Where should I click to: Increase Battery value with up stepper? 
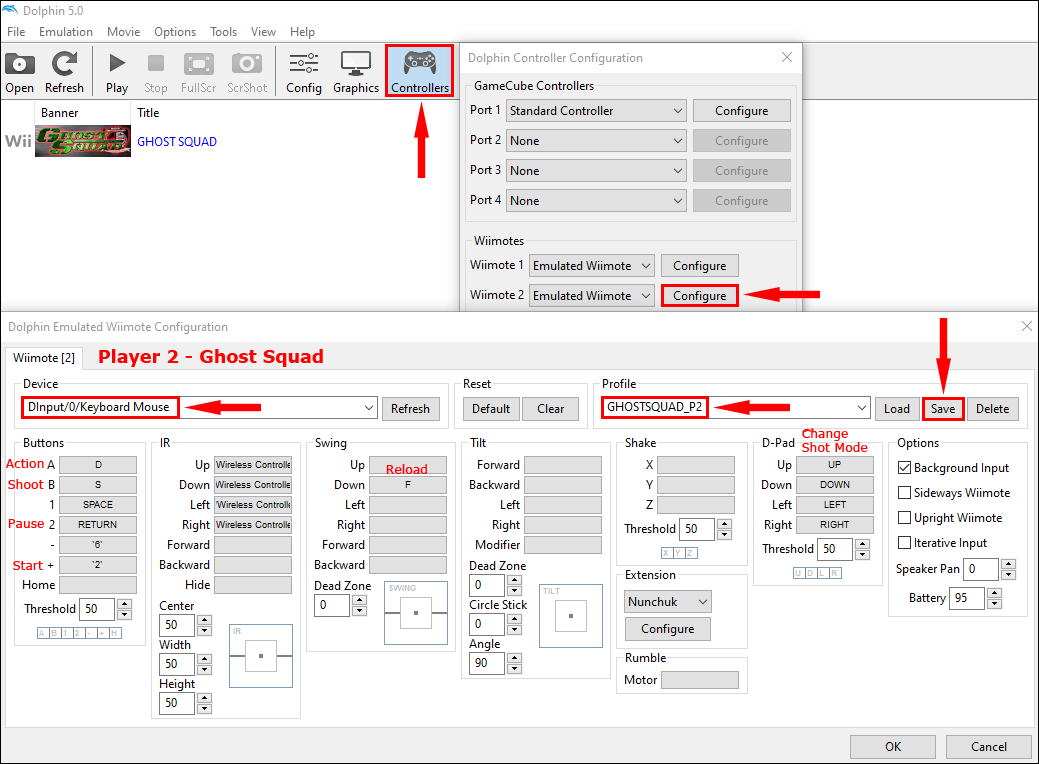coord(995,593)
